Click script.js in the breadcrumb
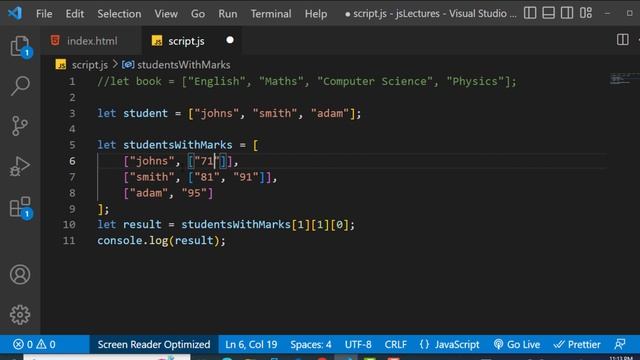 coord(89,65)
